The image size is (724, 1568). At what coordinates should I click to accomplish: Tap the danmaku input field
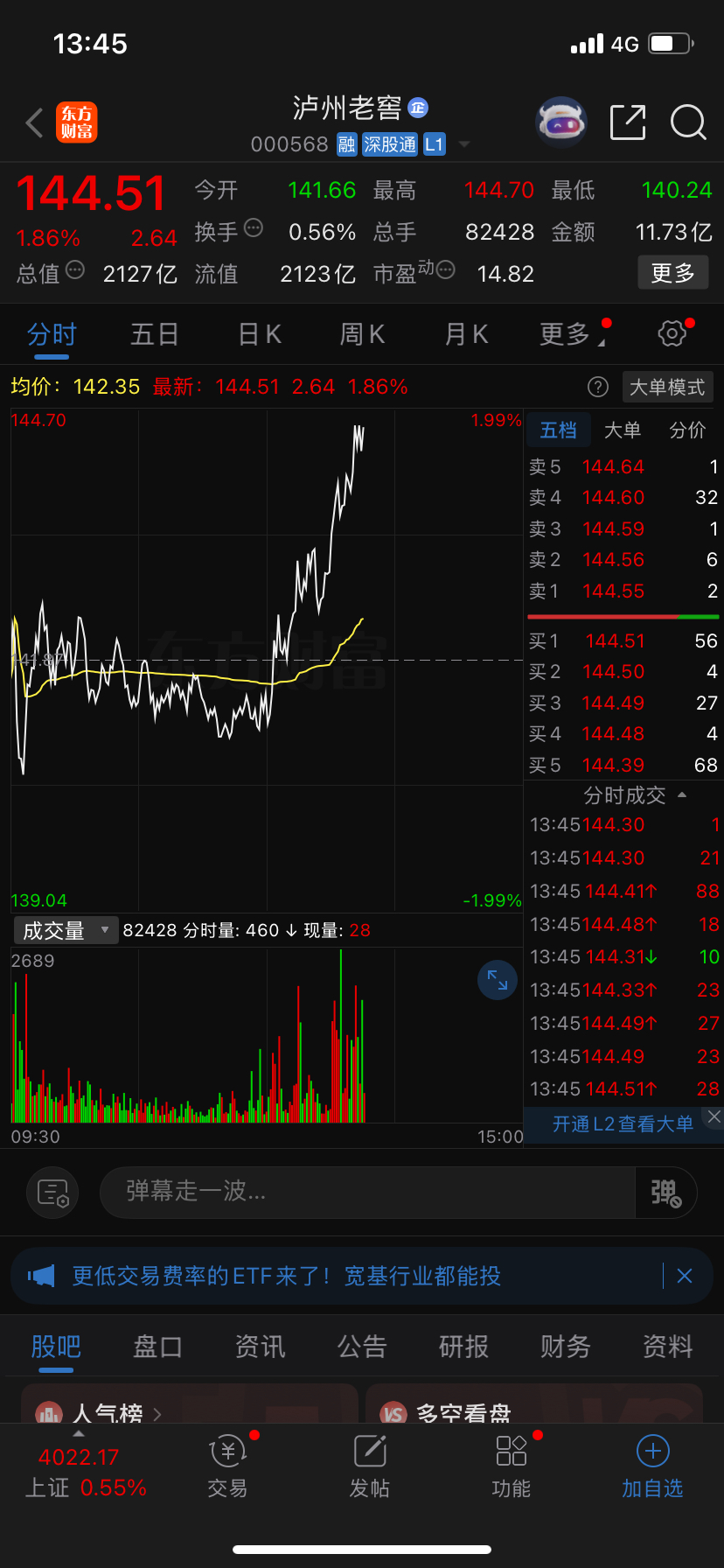[367, 1193]
